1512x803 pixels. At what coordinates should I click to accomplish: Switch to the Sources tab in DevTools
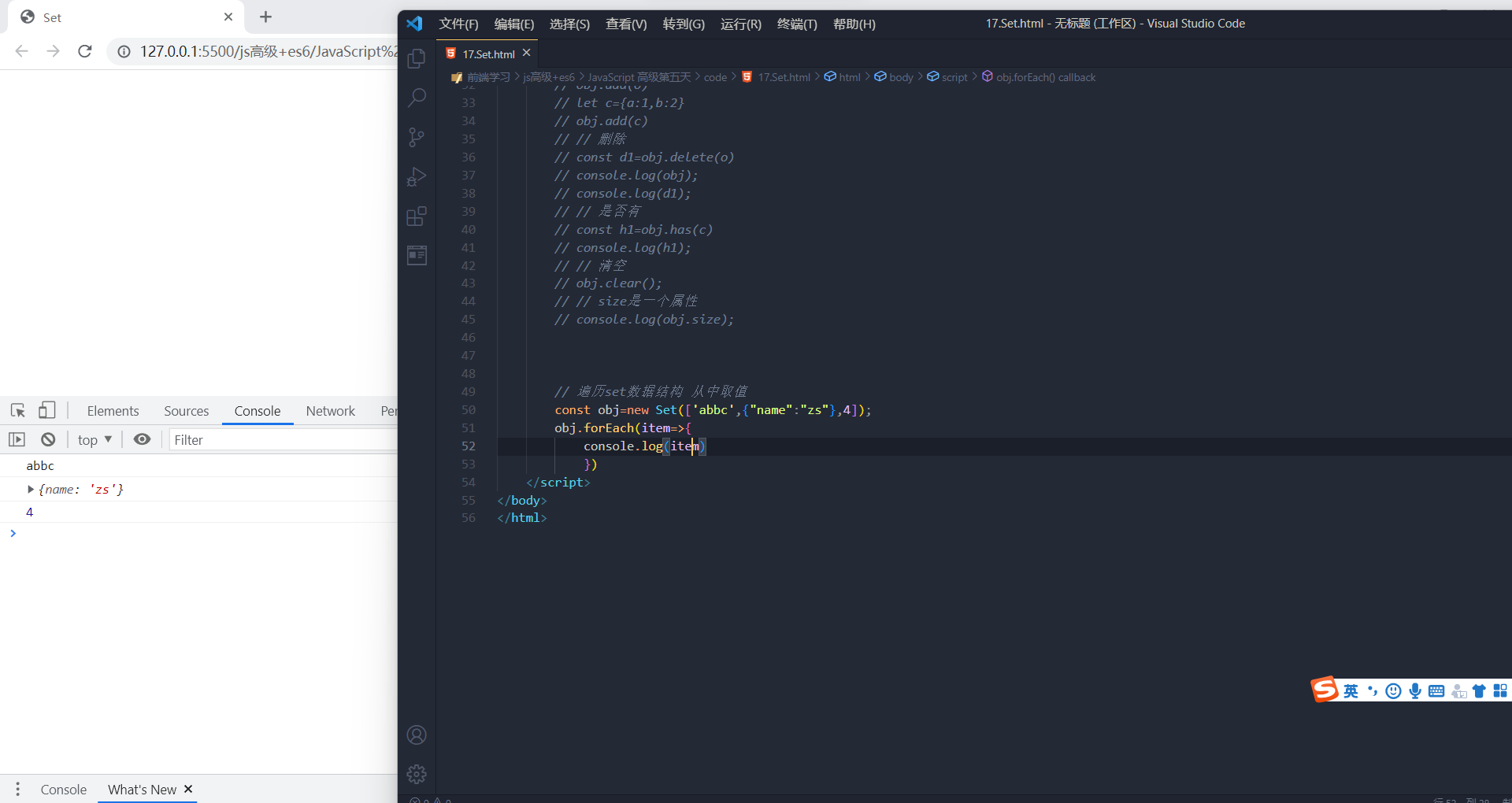187,411
